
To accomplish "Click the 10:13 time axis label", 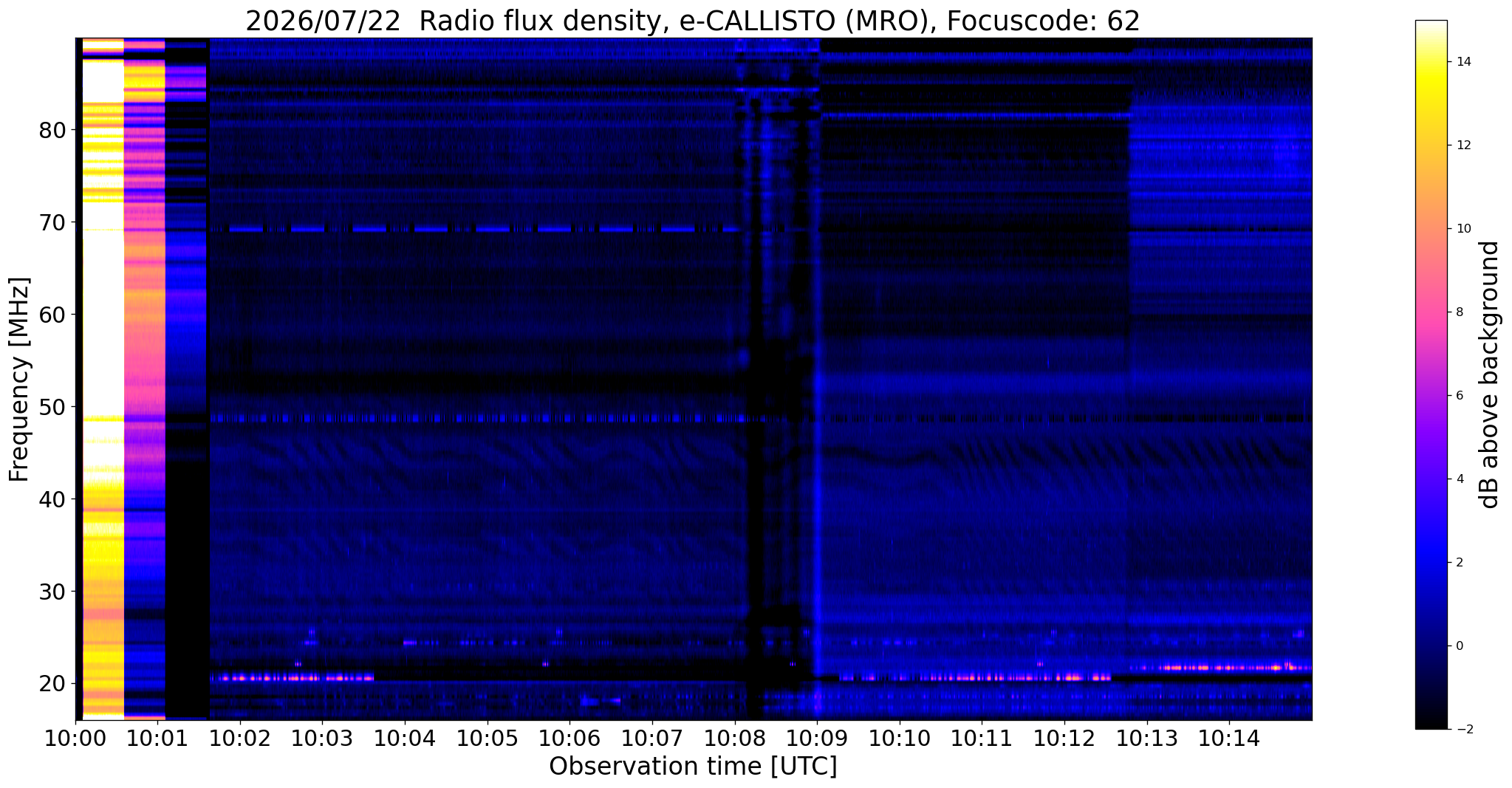I will 1146,739.
